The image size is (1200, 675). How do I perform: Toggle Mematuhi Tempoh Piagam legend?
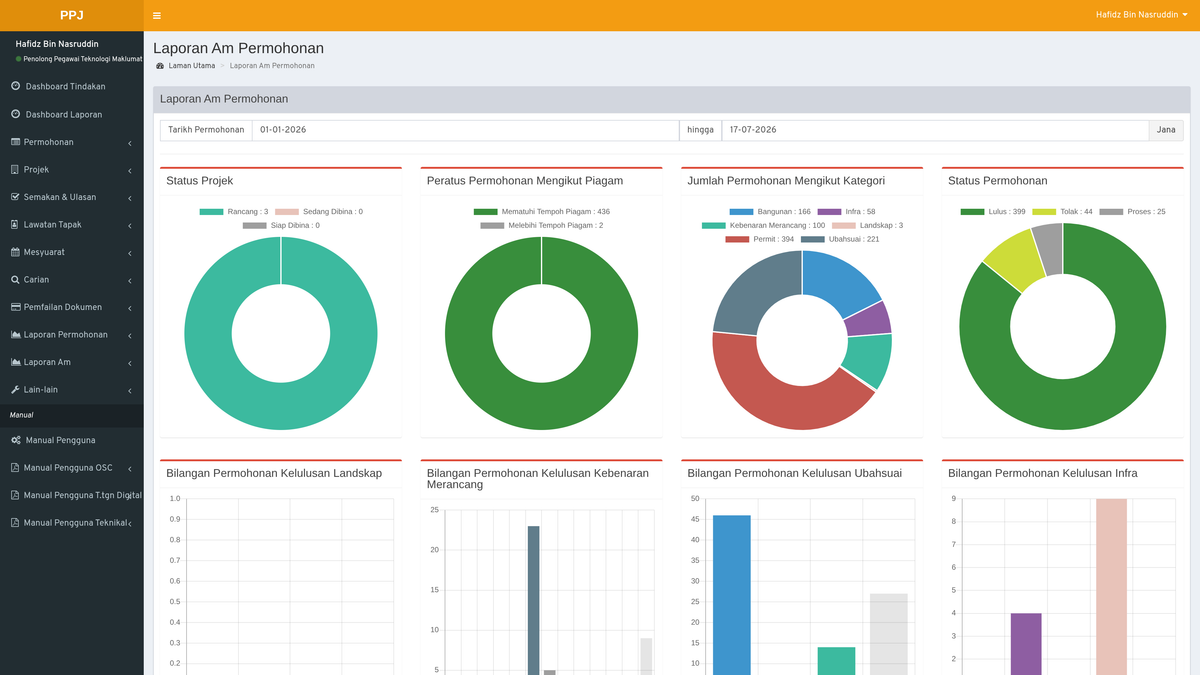click(x=542, y=212)
